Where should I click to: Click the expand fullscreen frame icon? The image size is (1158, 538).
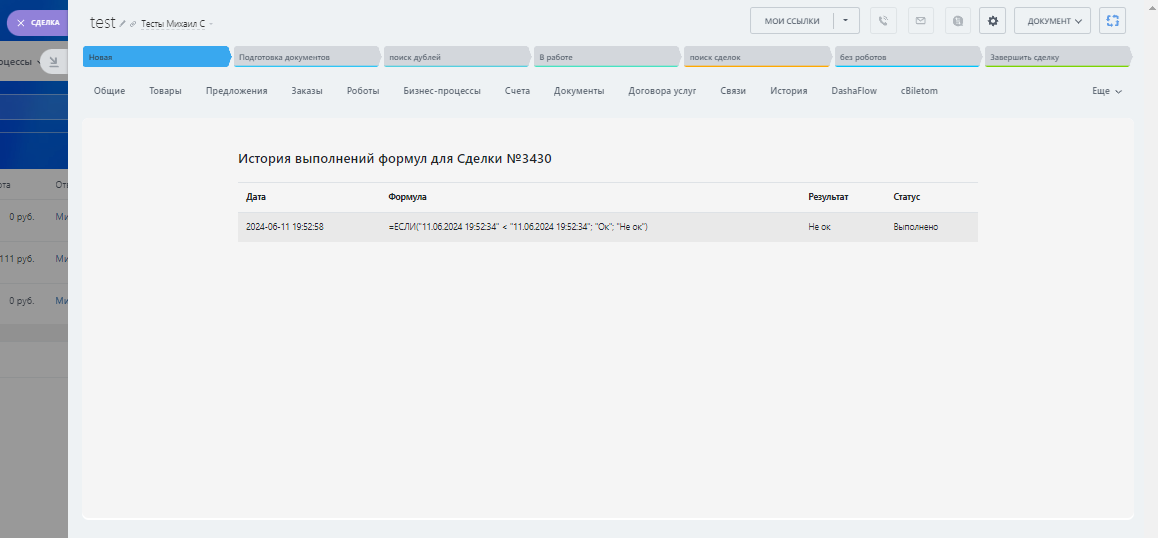click(x=1112, y=21)
